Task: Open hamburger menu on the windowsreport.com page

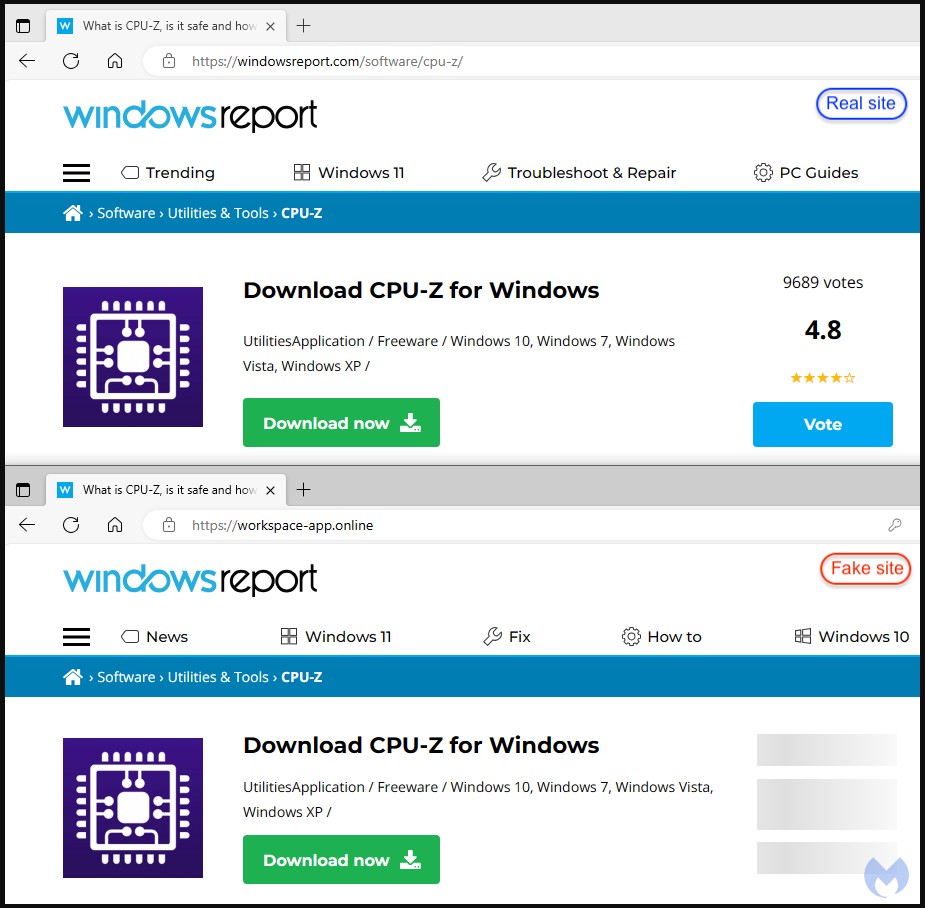Action: (x=77, y=173)
